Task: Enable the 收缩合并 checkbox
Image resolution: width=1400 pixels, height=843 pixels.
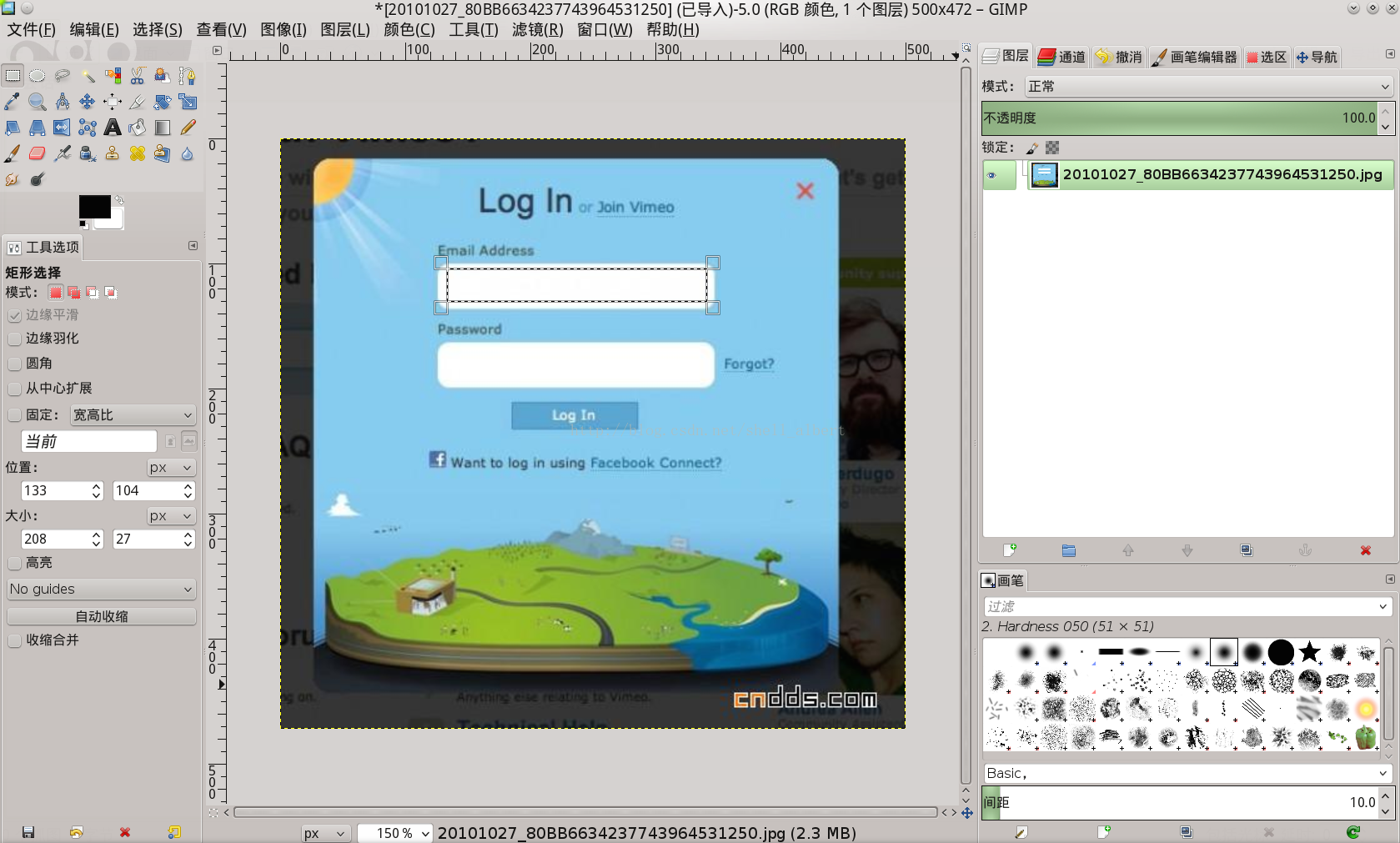Action: 14,640
